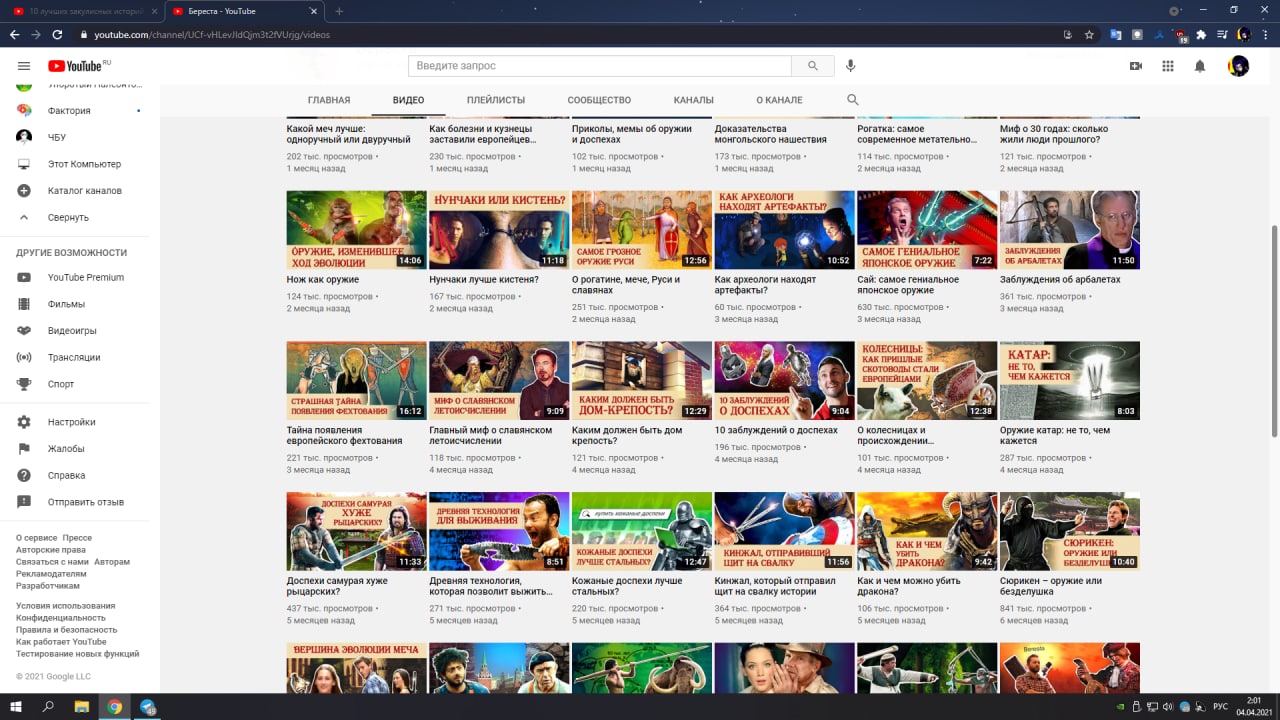Screen dimensions: 1280x720
Task: Open the create video camera icon
Action: [x=1136, y=66]
